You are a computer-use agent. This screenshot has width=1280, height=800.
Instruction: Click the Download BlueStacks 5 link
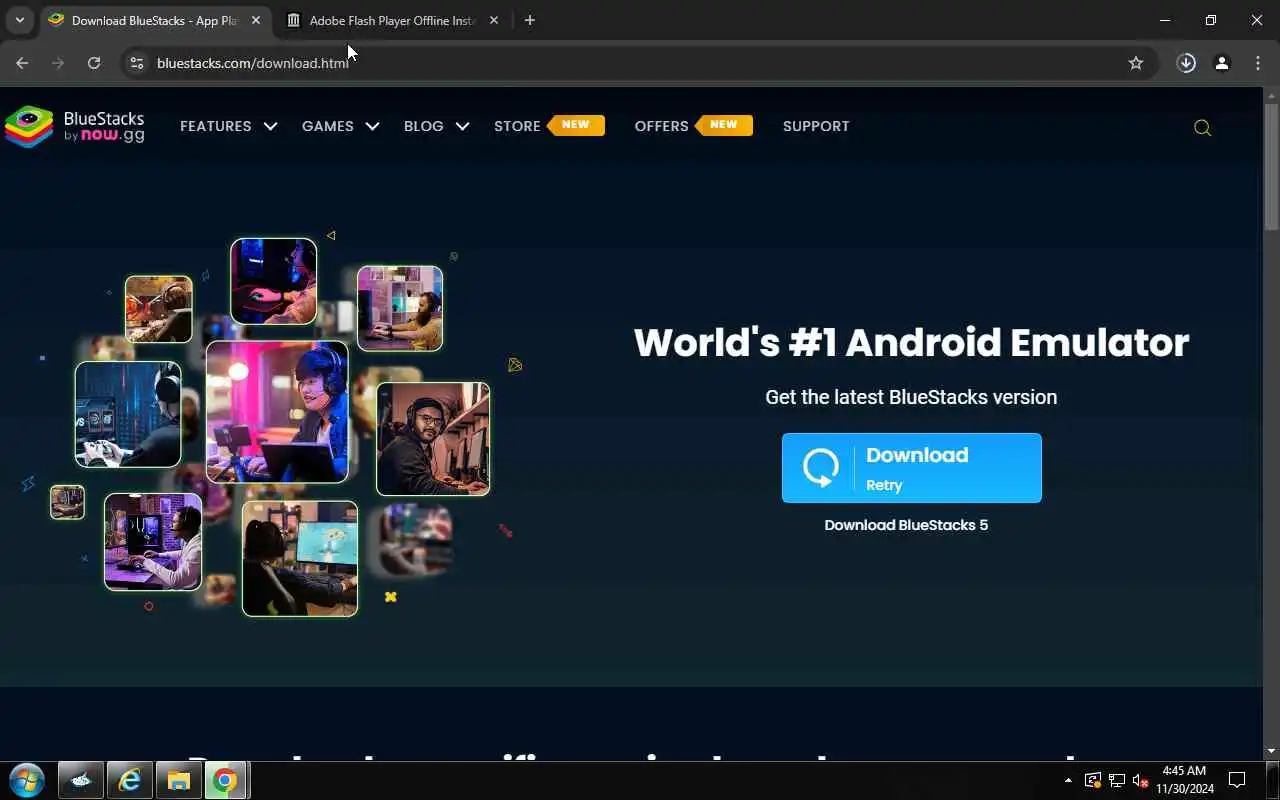coord(906,525)
